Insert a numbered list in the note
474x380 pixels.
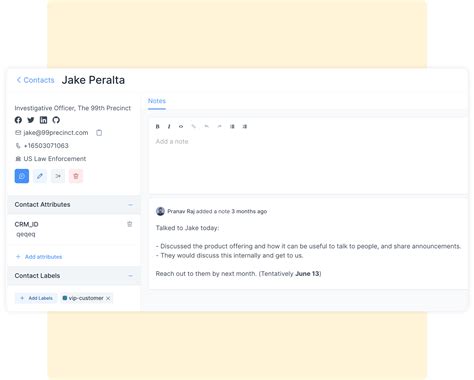pyautogui.click(x=245, y=126)
